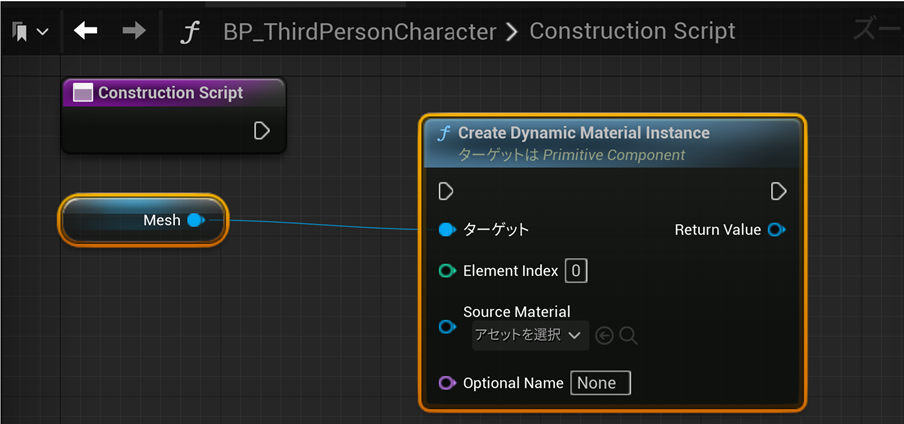Click the Construction Script node's exec output pin

click(262, 131)
